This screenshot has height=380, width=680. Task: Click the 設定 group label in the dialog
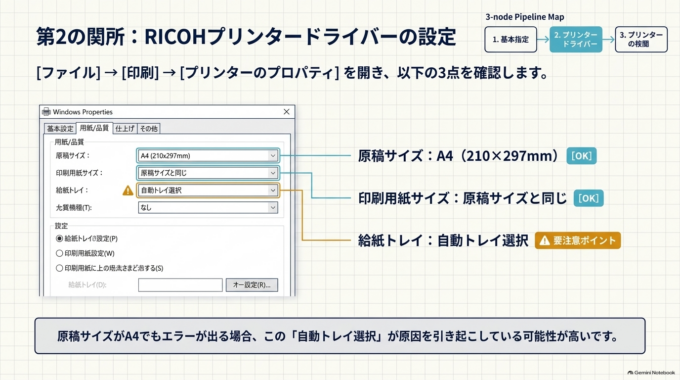[x=61, y=226]
